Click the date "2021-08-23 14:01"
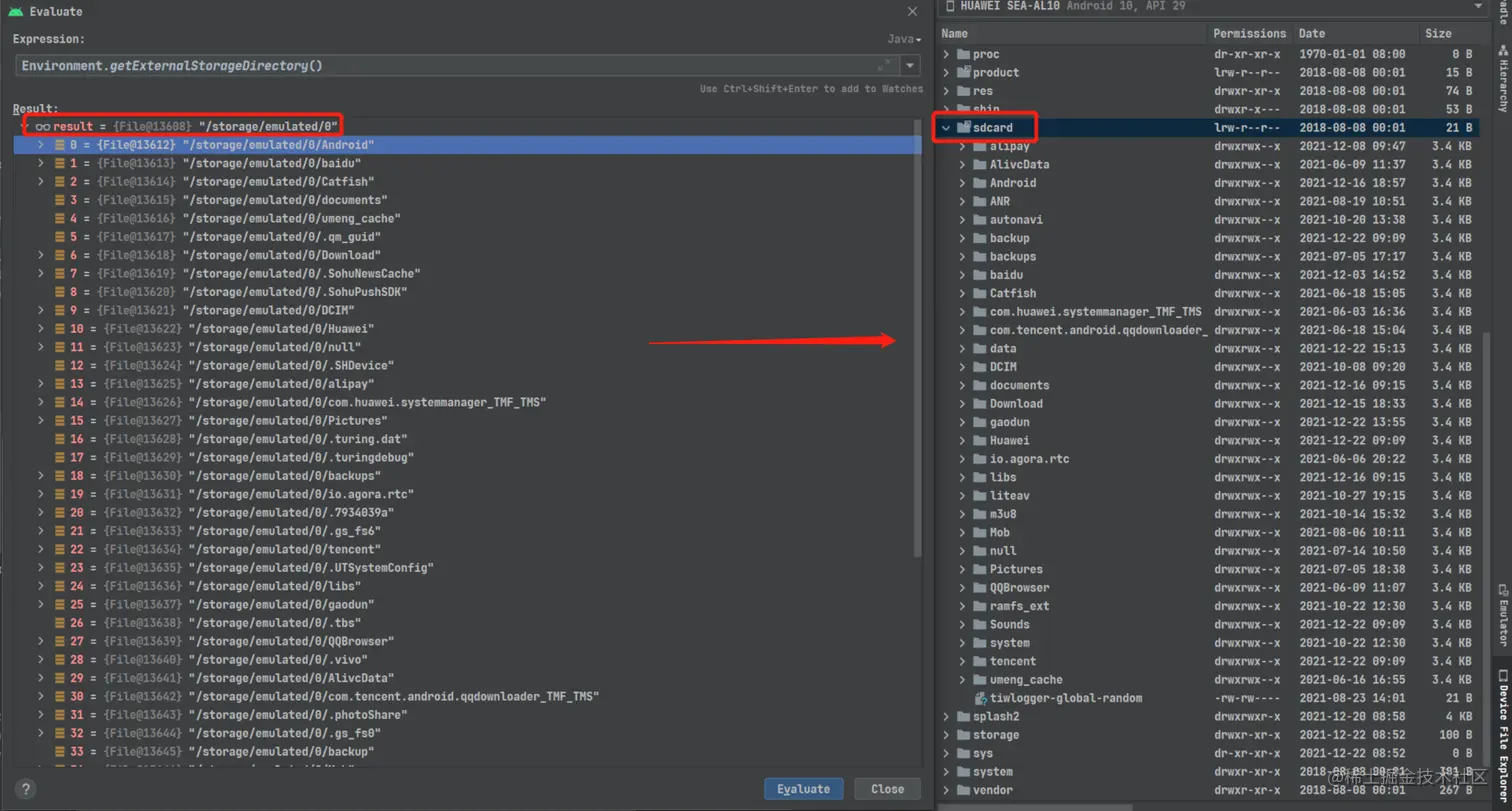 point(1352,698)
